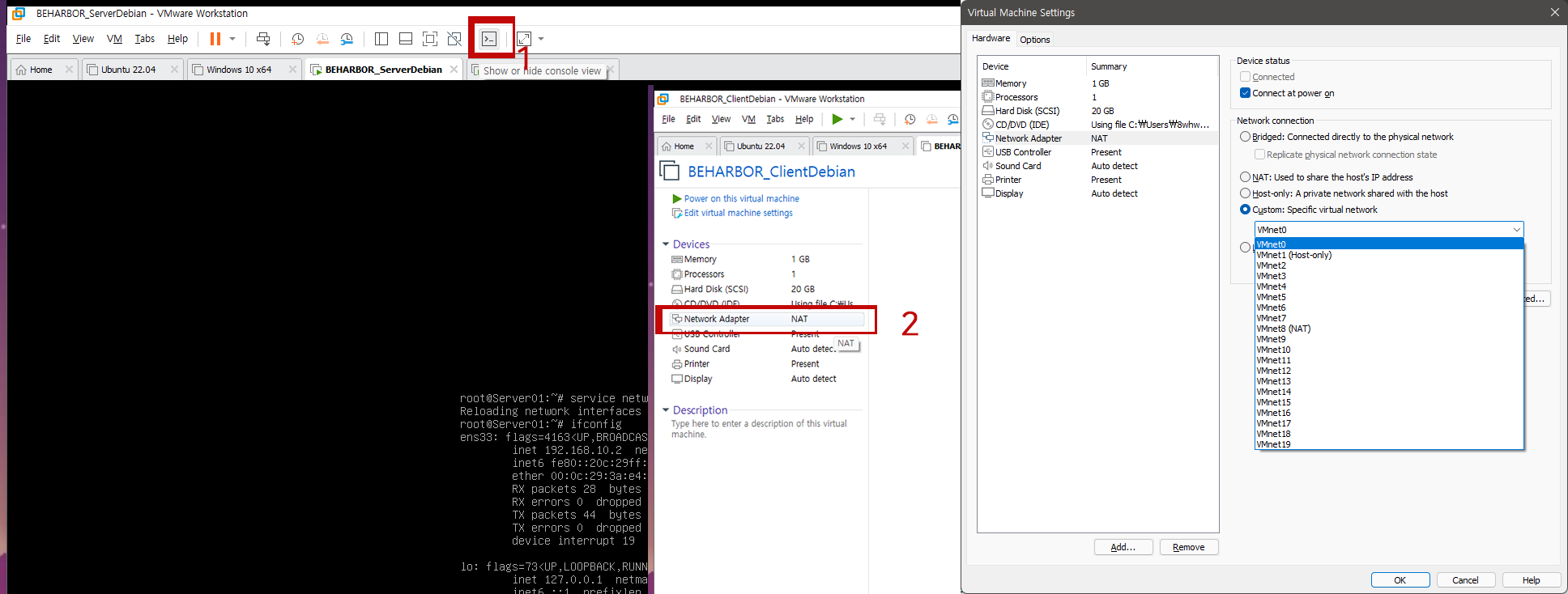Toggle the library sidebar in ServerDebian window
This screenshot has height=594, width=1568.
381,39
